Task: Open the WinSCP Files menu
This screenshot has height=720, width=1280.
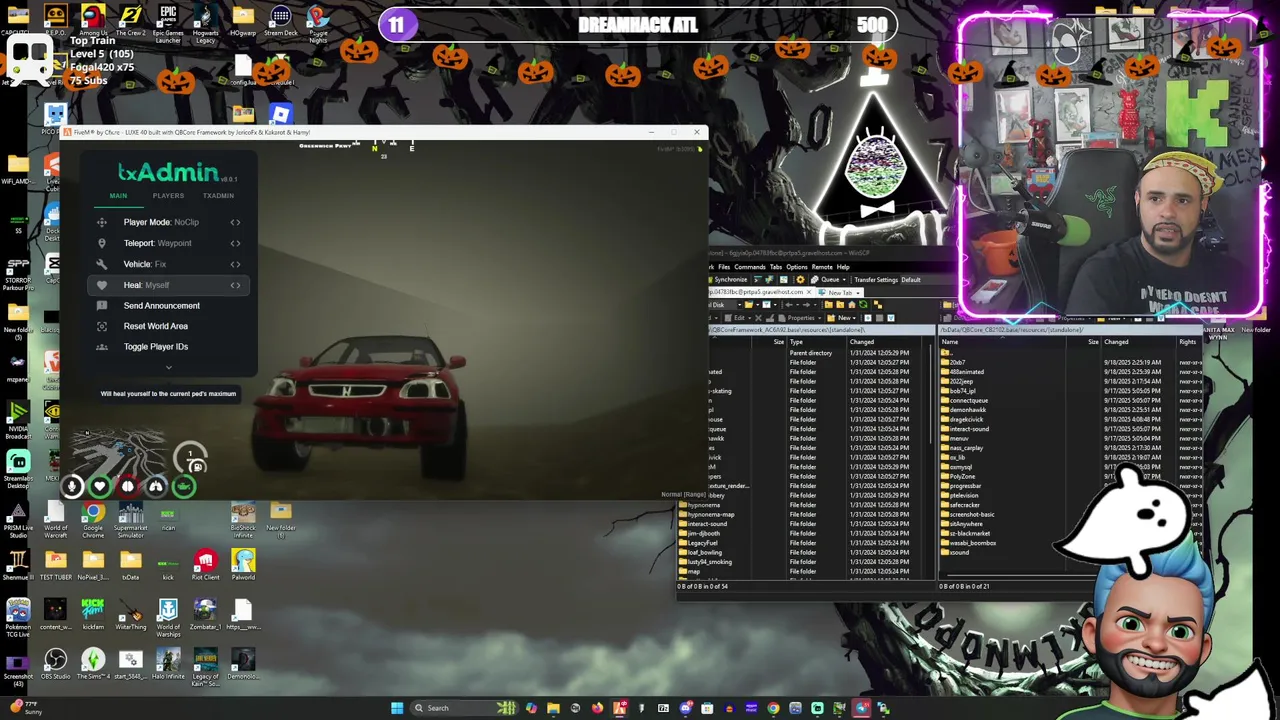Action: point(725,267)
